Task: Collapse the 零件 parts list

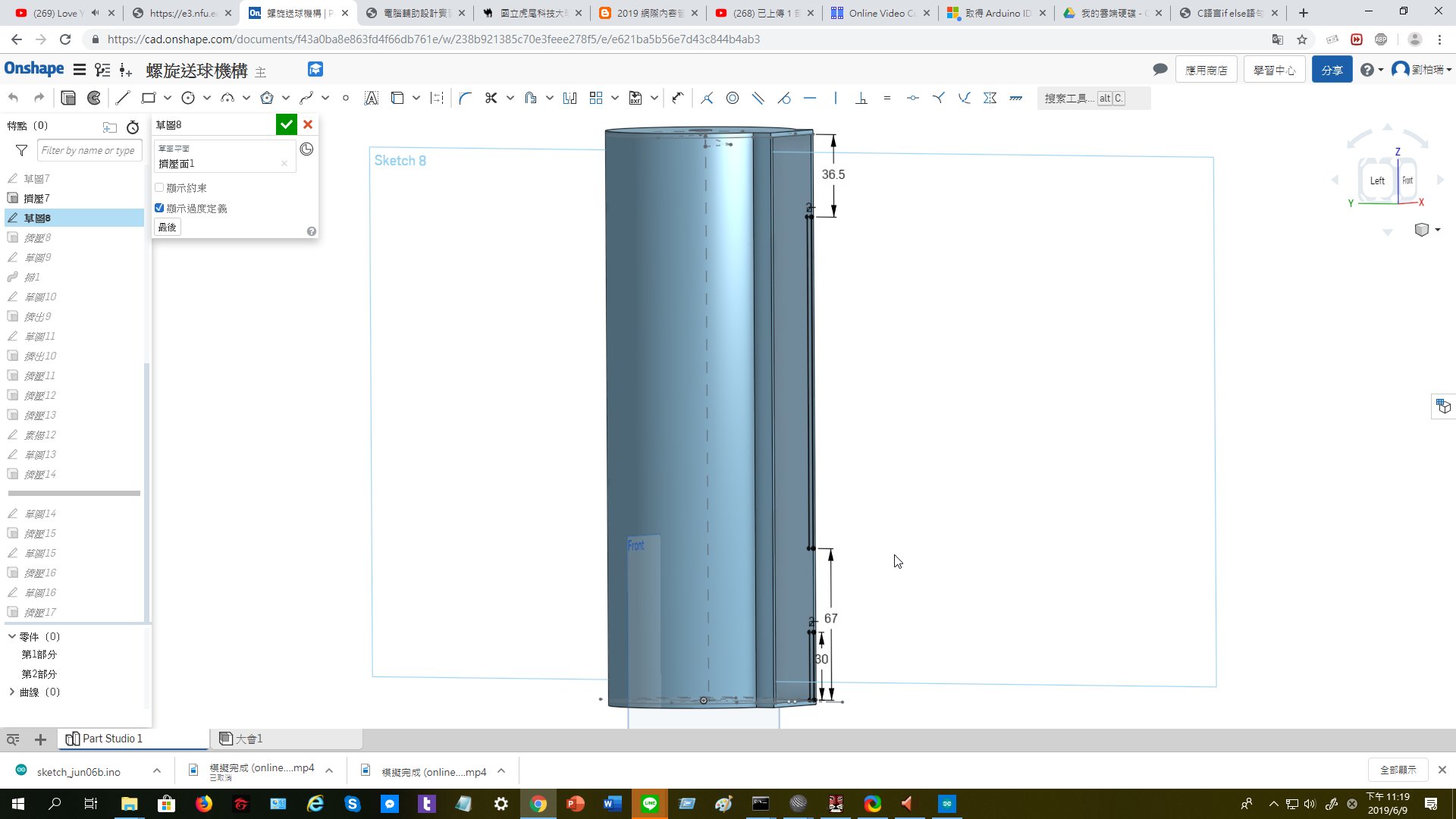Action: point(12,636)
